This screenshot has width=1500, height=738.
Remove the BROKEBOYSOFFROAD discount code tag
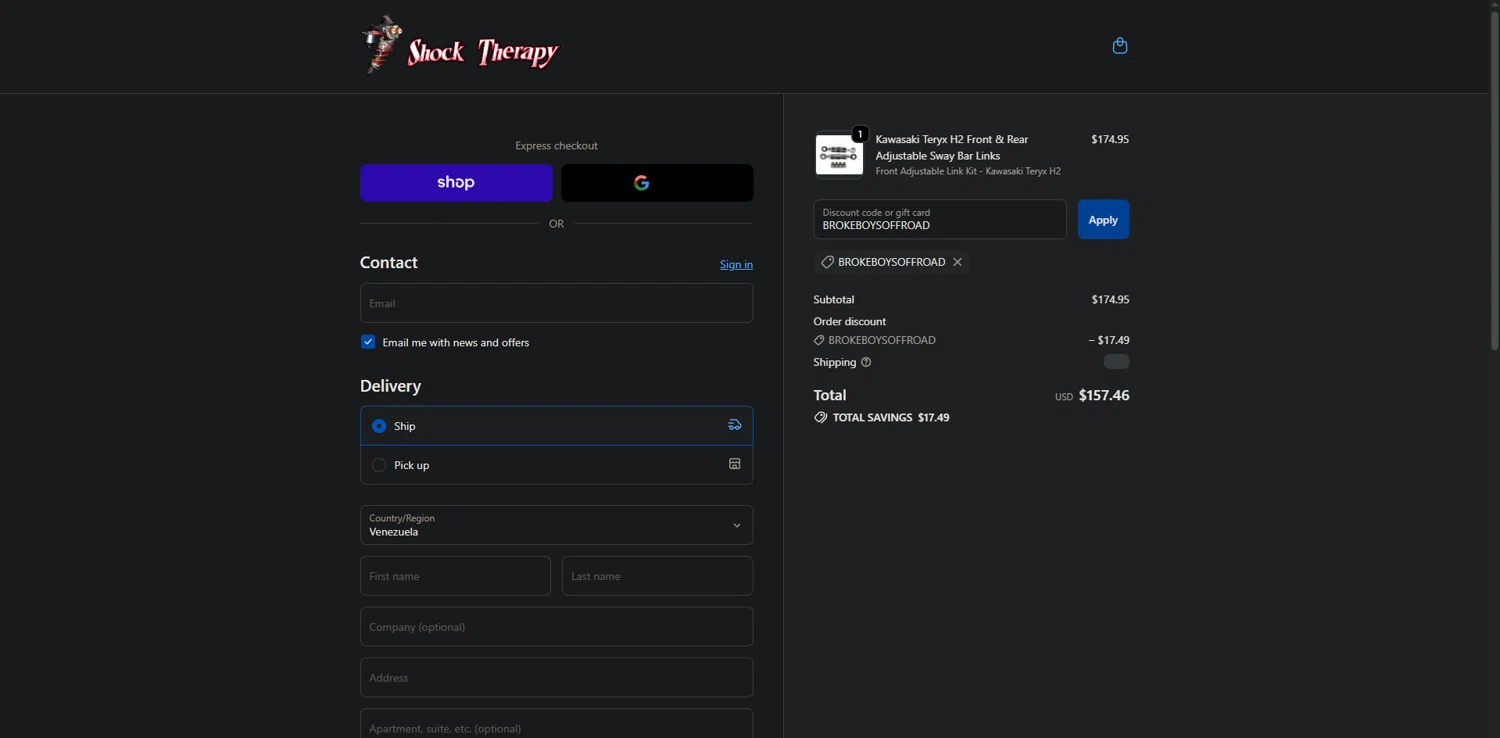click(957, 262)
